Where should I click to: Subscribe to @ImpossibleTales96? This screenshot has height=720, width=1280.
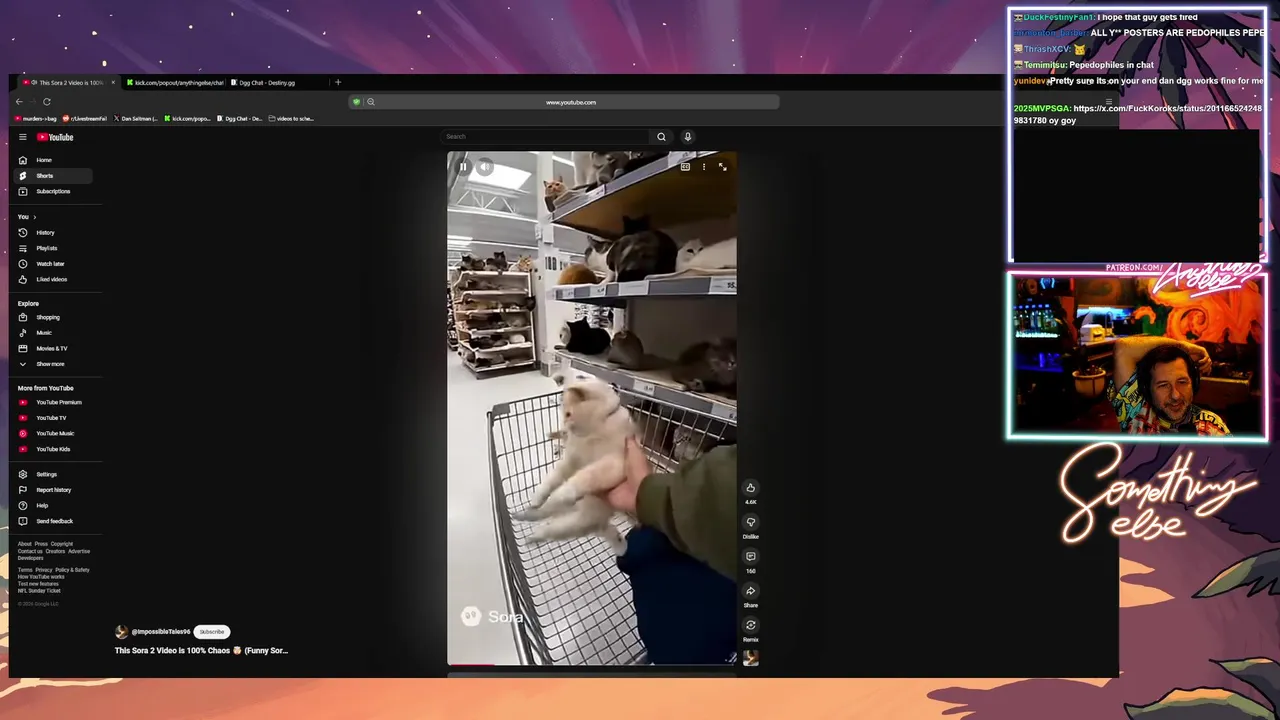pyautogui.click(x=212, y=632)
